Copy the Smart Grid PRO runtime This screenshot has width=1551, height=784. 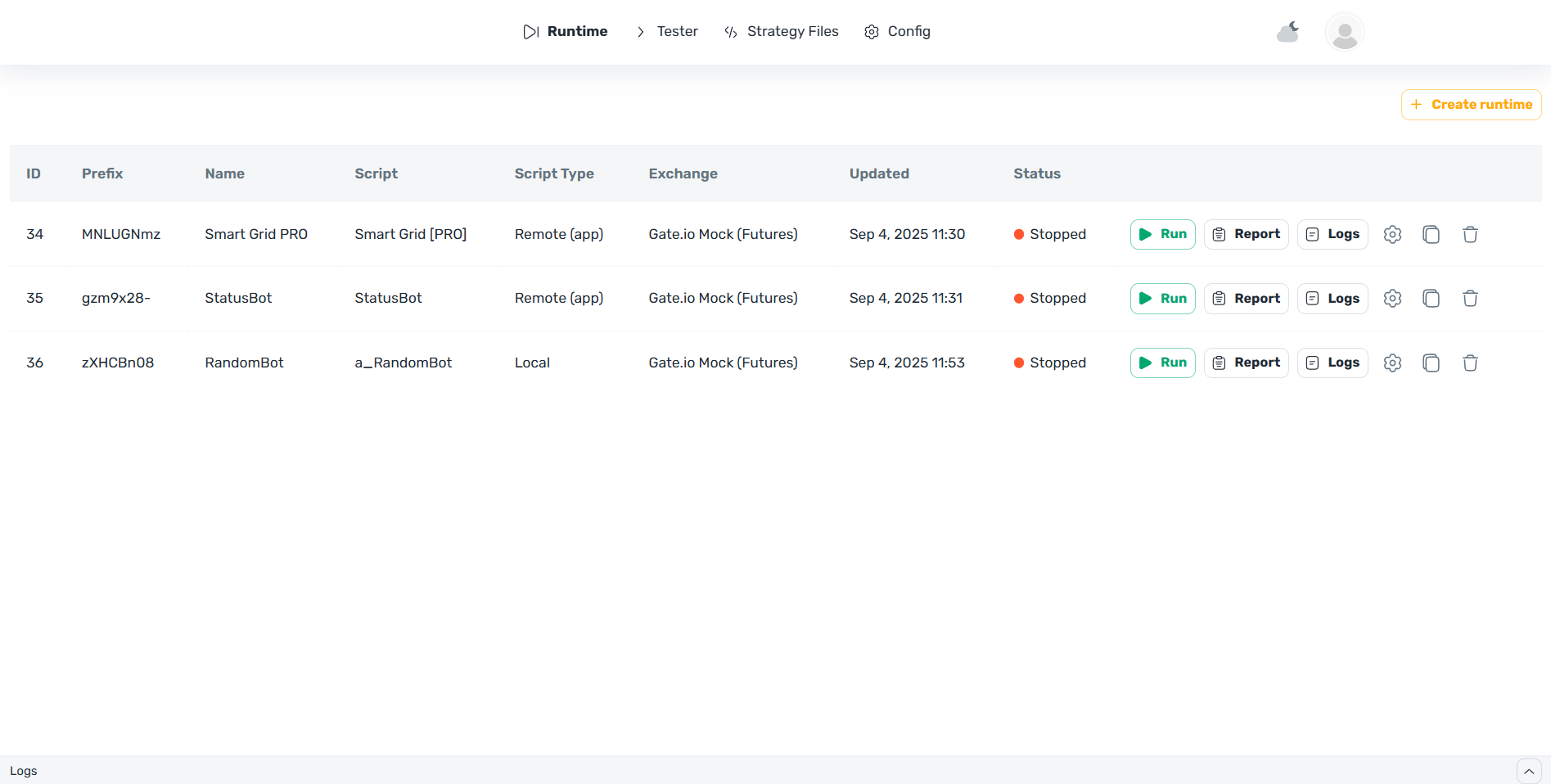(x=1431, y=234)
